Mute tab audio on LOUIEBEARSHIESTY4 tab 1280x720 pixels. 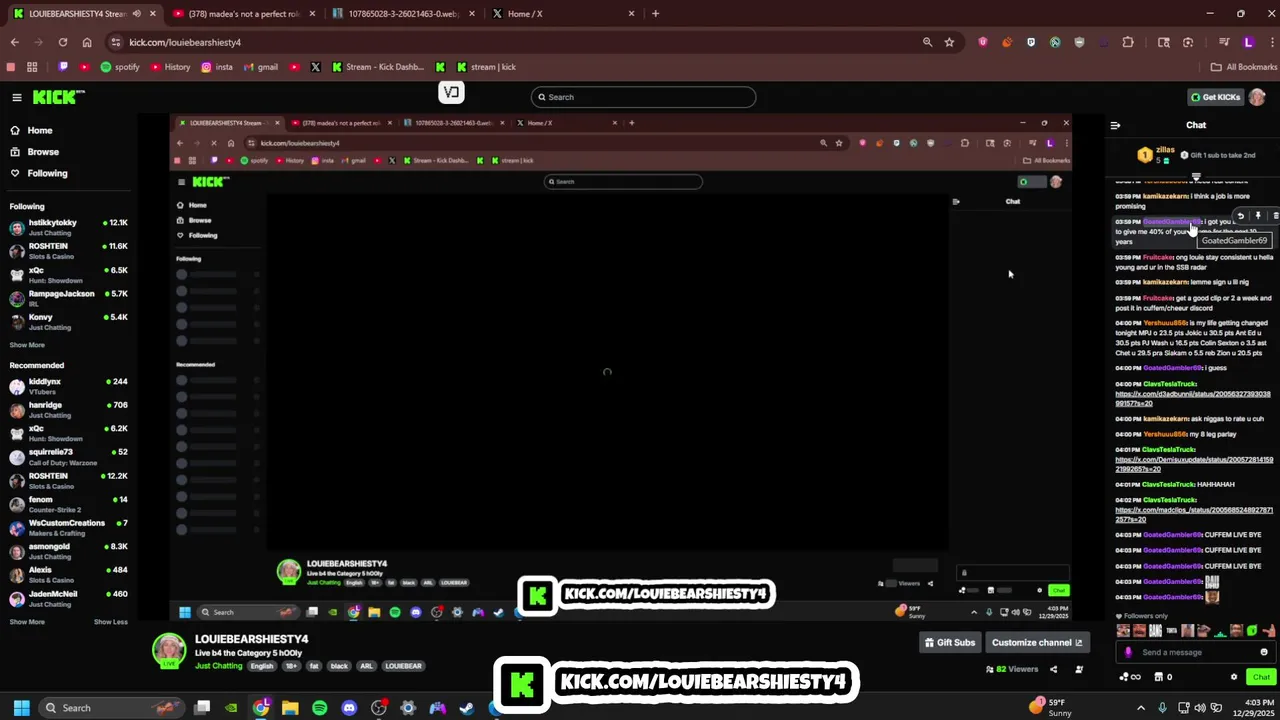tap(137, 14)
